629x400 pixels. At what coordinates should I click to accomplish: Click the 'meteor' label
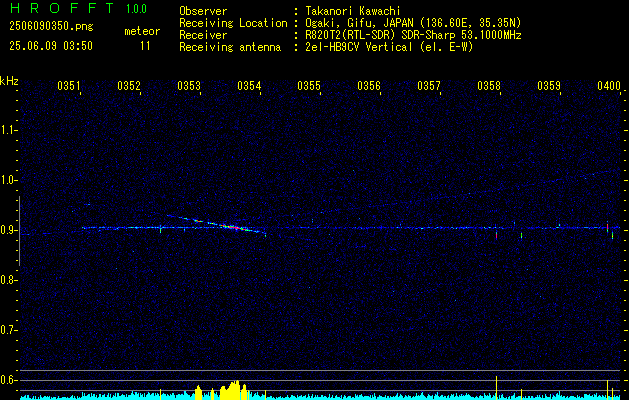[x=142, y=31]
